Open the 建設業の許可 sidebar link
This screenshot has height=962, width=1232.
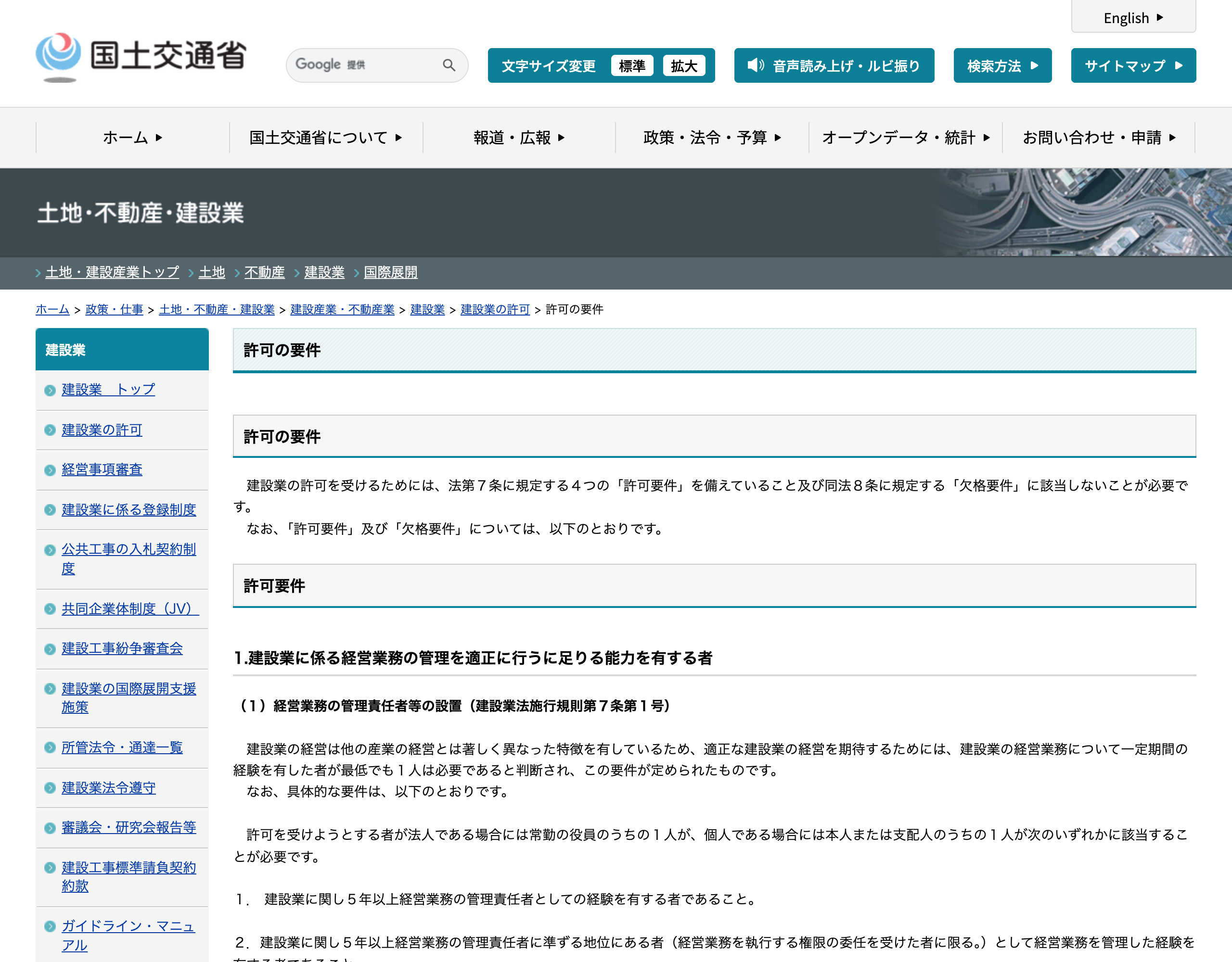click(102, 430)
